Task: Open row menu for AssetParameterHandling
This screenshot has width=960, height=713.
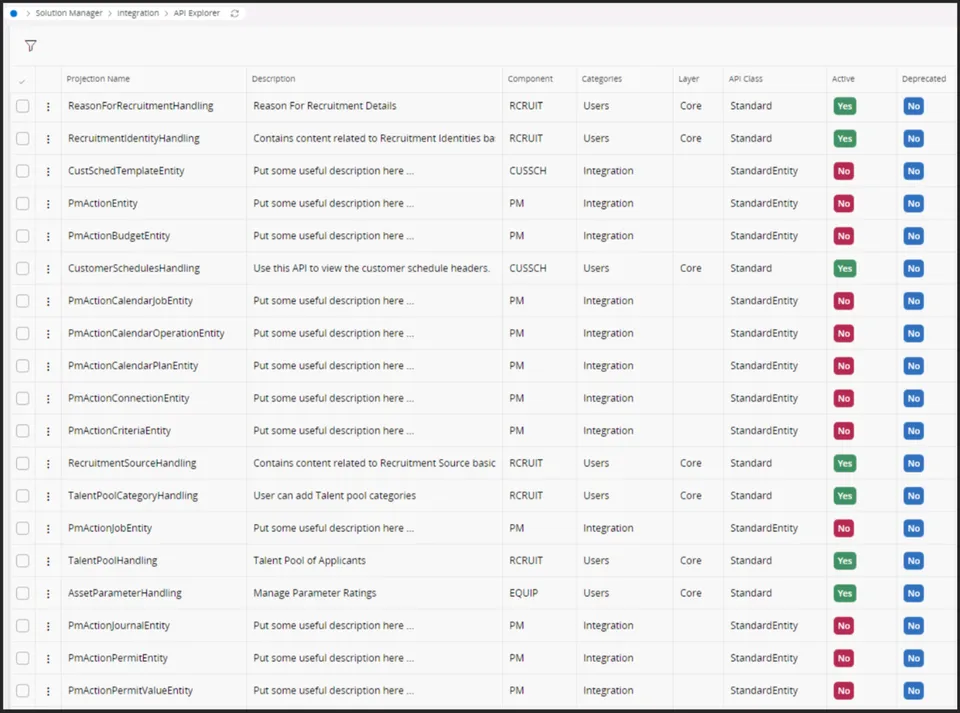Action: click(48, 594)
